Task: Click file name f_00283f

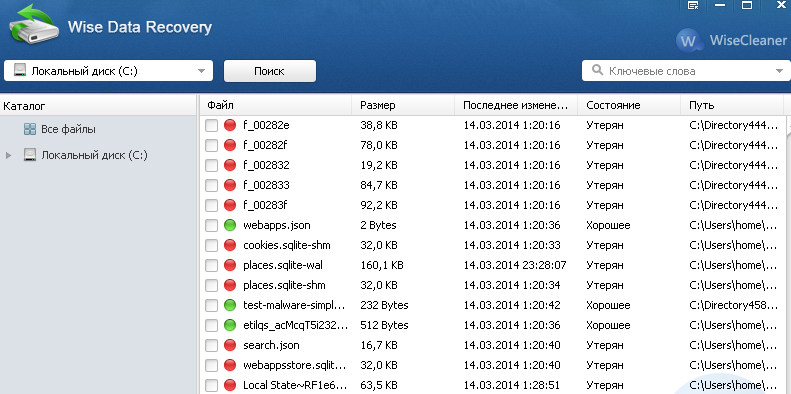Action: coord(266,205)
